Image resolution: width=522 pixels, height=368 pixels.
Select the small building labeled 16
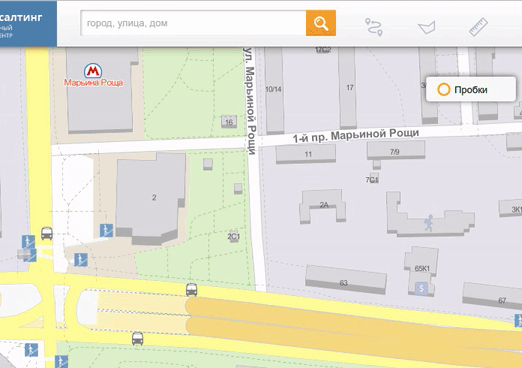point(229,122)
